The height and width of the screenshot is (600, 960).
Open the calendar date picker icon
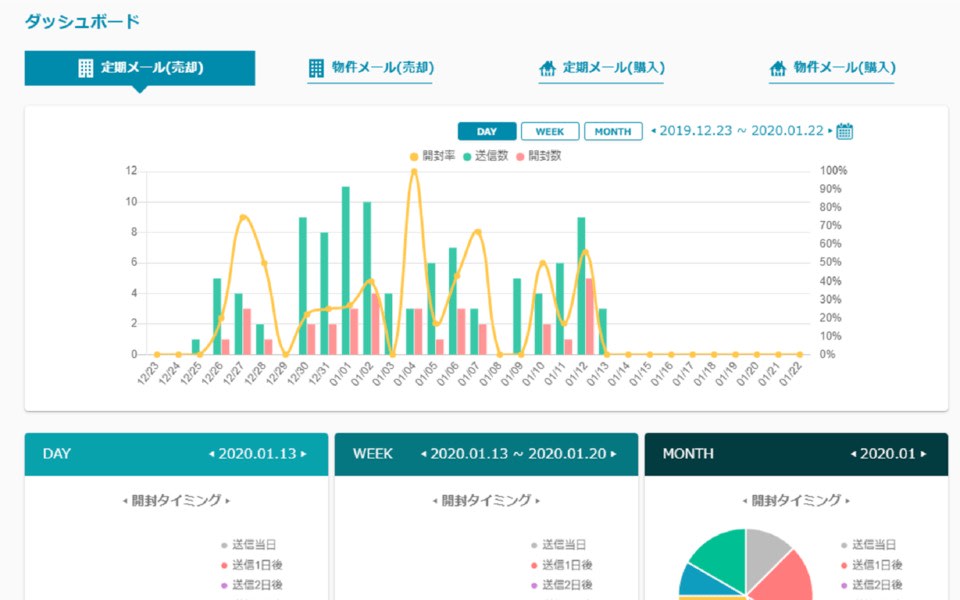844,131
